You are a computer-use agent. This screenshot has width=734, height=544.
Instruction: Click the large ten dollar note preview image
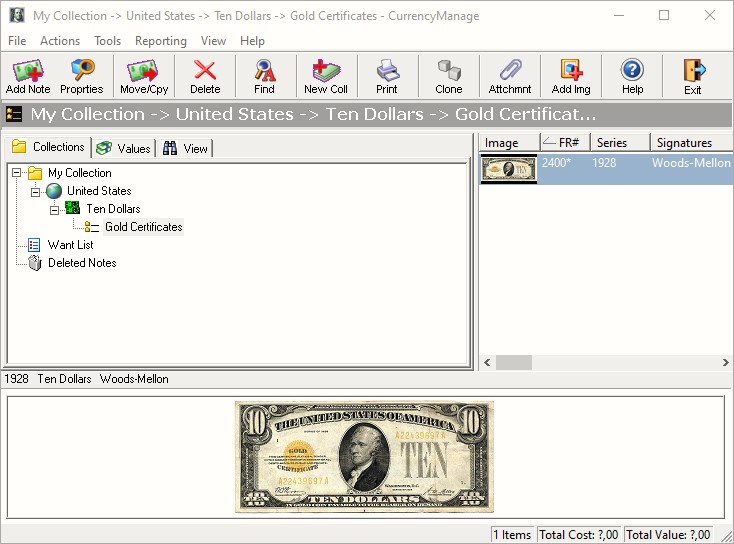pos(364,456)
